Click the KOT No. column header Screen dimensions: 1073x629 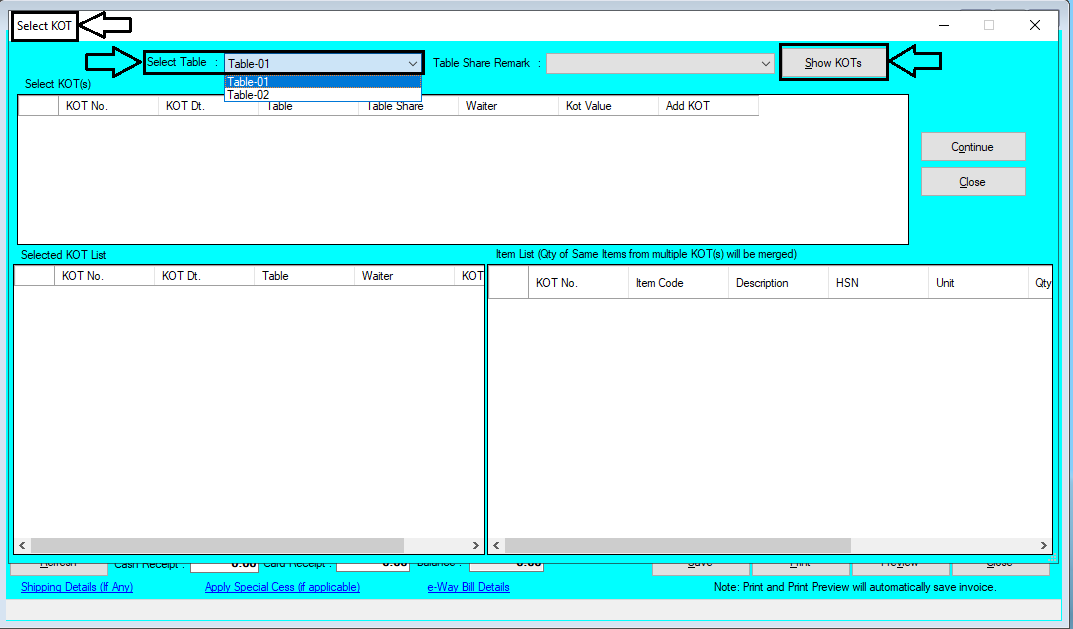tap(107, 105)
